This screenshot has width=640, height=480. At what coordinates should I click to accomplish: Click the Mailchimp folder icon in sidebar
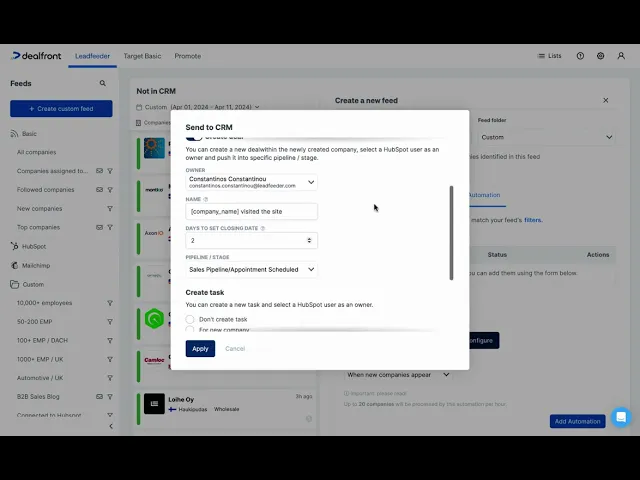click(14, 265)
